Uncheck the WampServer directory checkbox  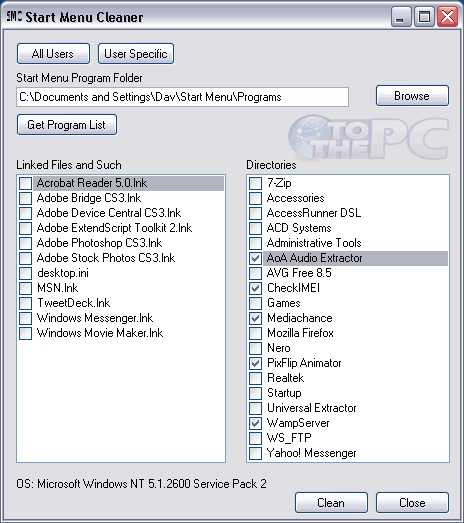(x=256, y=423)
